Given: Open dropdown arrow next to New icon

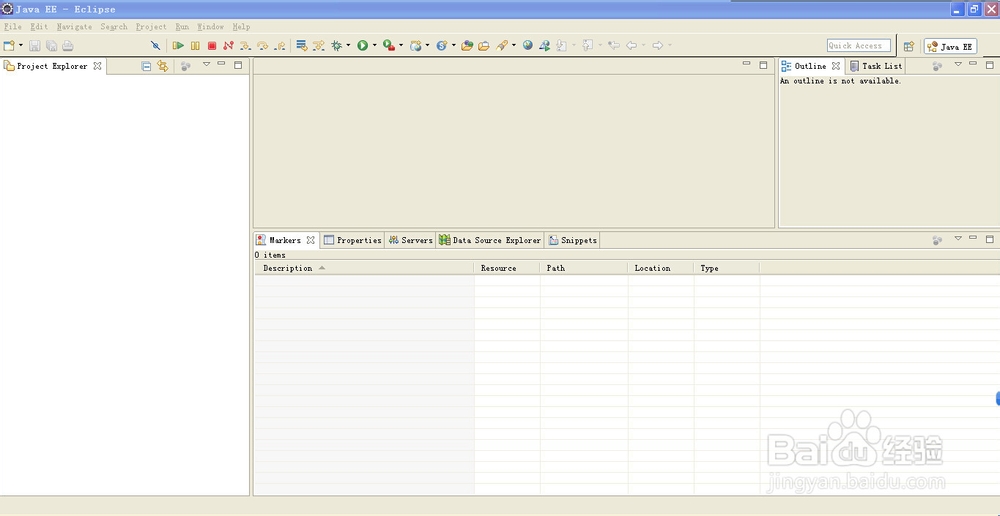Looking at the screenshot, I should point(20,45).
